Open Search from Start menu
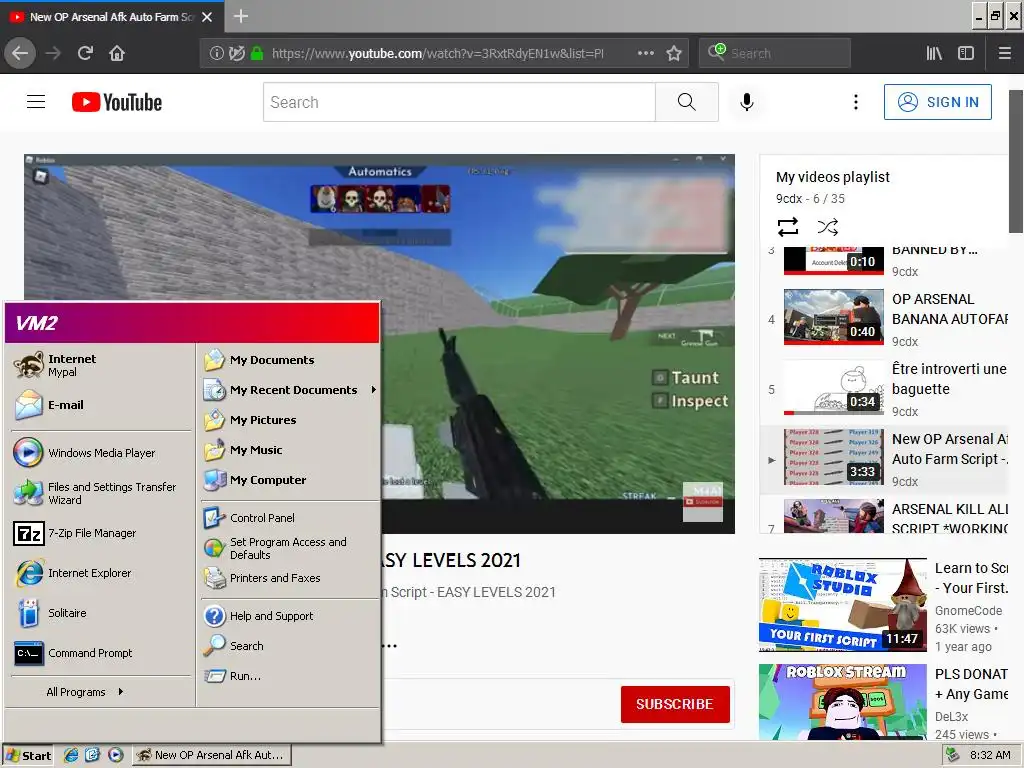Viewport: 1024px width, 768px height. 289,646
